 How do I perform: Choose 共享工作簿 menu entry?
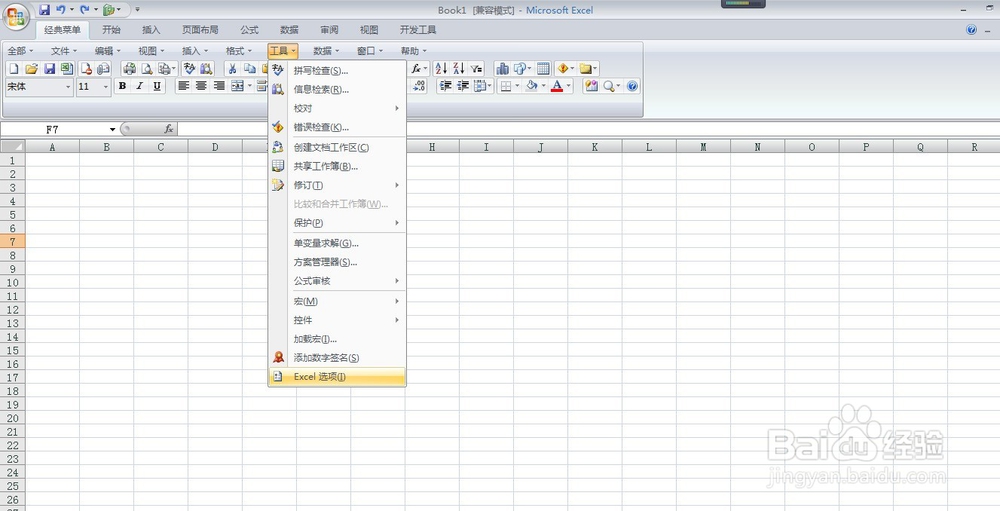[x=337, y=167]
